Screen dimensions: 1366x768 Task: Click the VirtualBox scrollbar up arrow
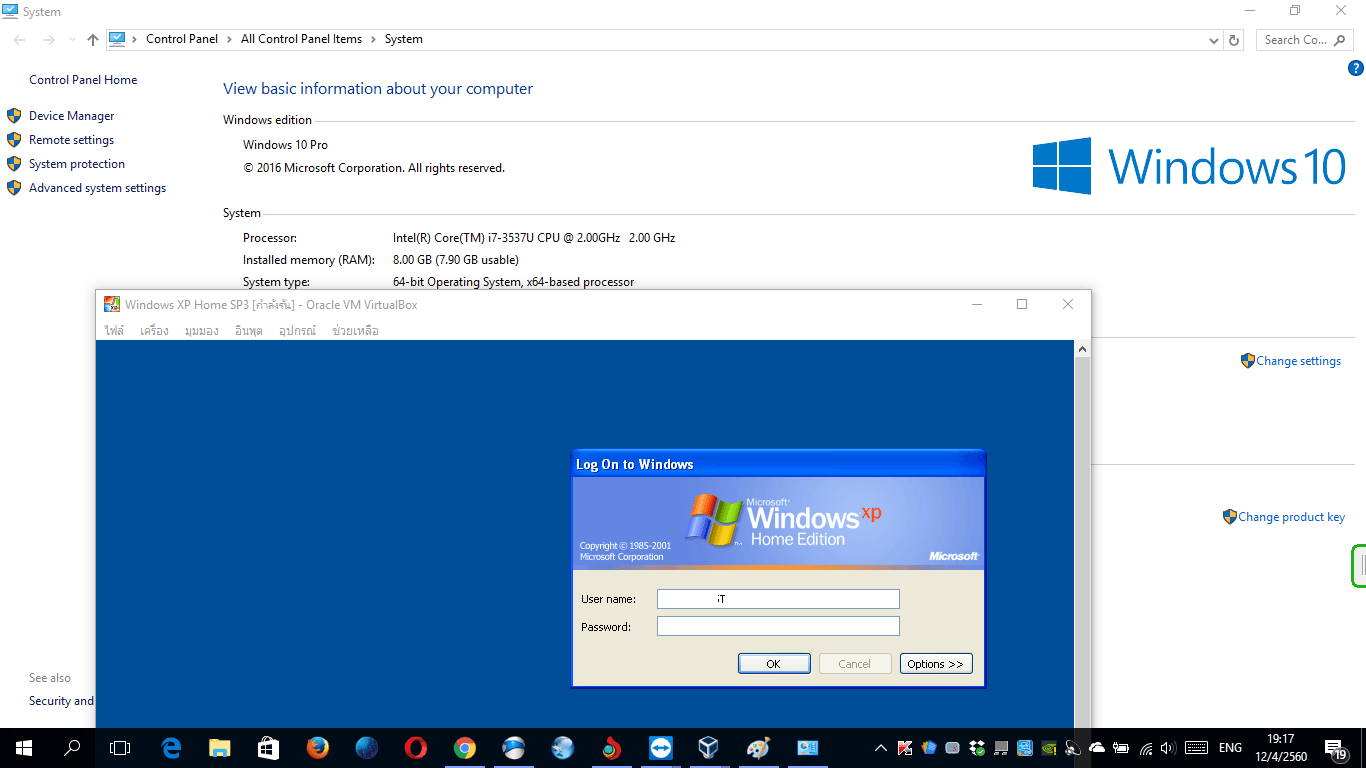1082,349
